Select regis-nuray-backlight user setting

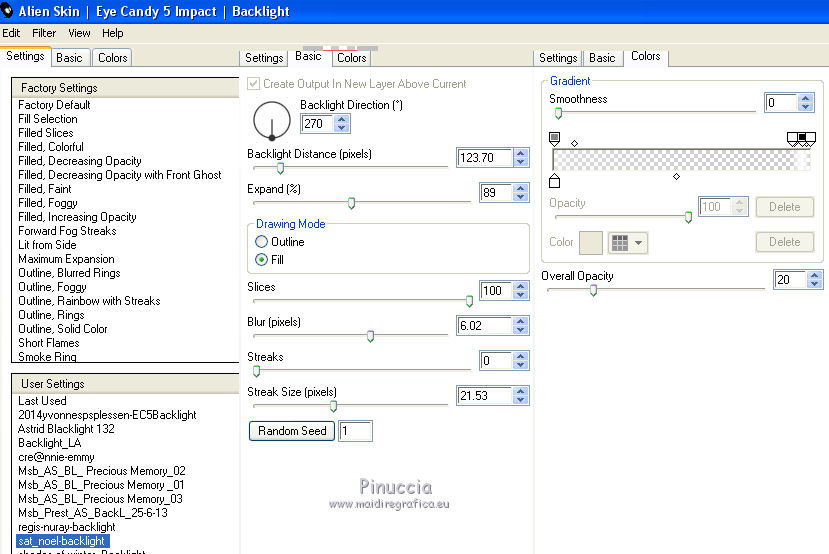click(x=67, y=527)
